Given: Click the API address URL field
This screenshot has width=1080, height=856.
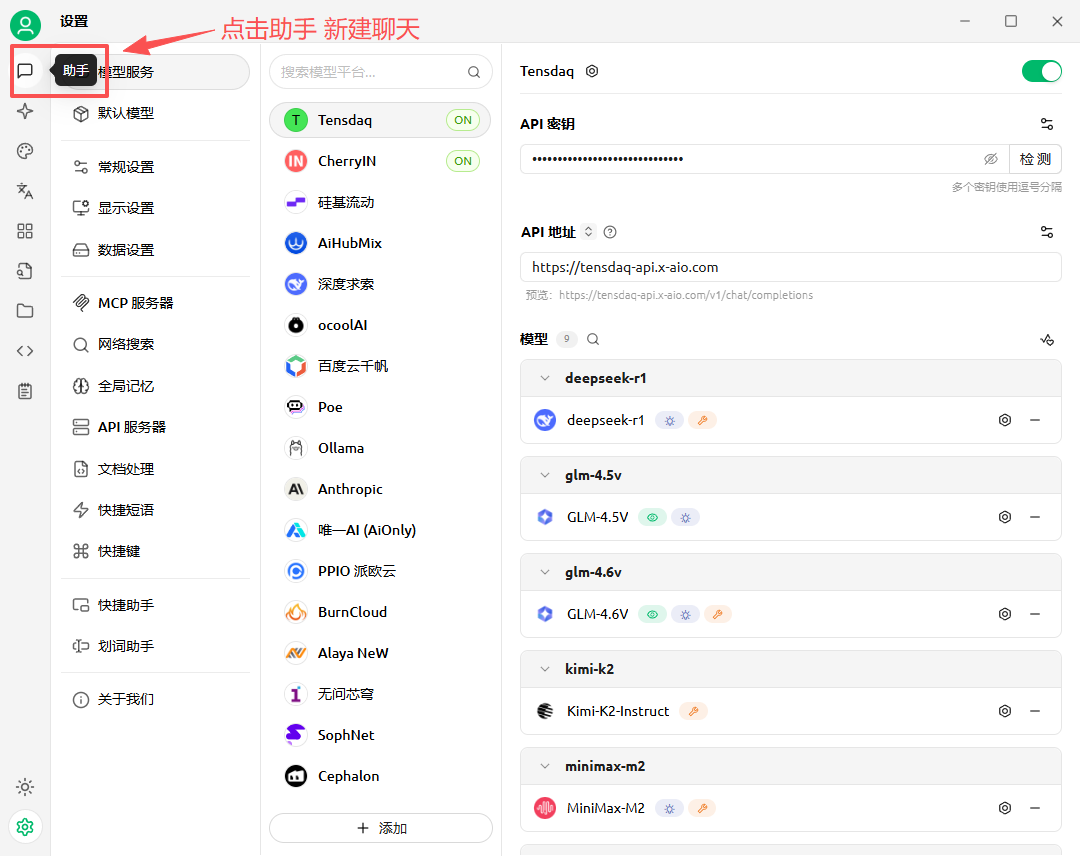Looking at the screenshot, I should click(791, 267).
